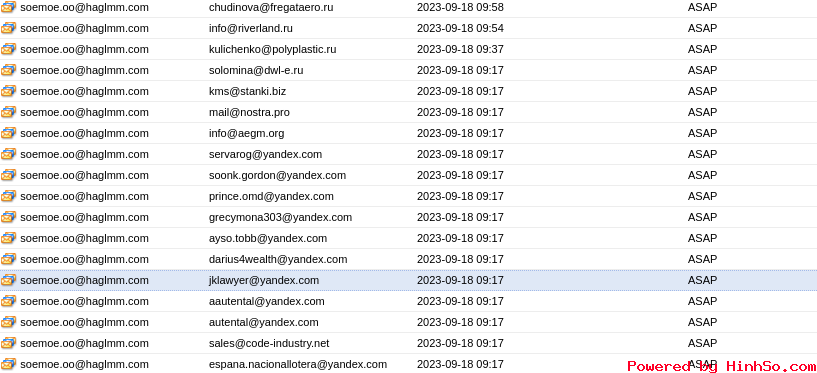The width and height of the screenshot is (817, 373).
Task: Select recipient grecymona303@yandex.com
Action: (280, 217)
